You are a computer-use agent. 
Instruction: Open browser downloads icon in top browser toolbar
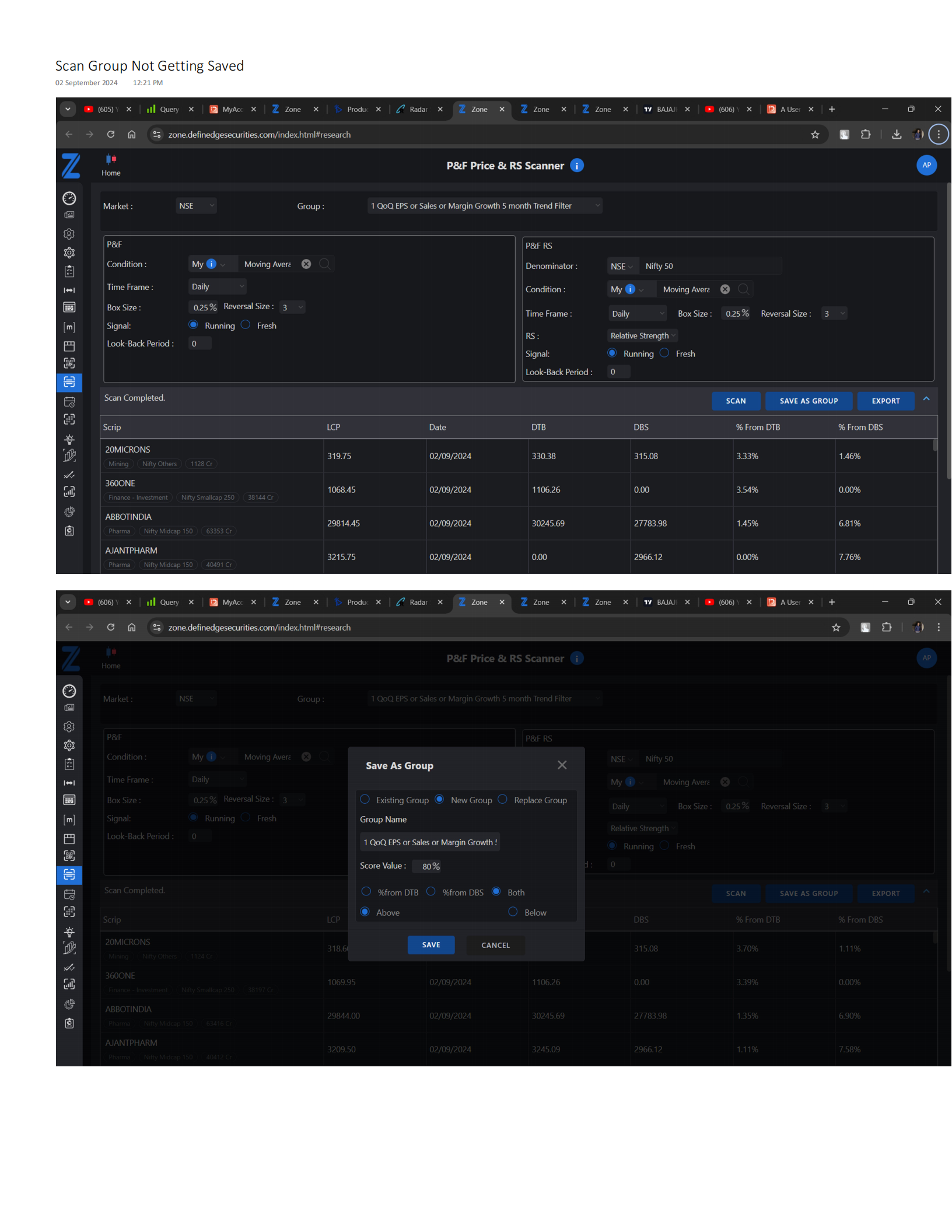(x=897, y=135)
